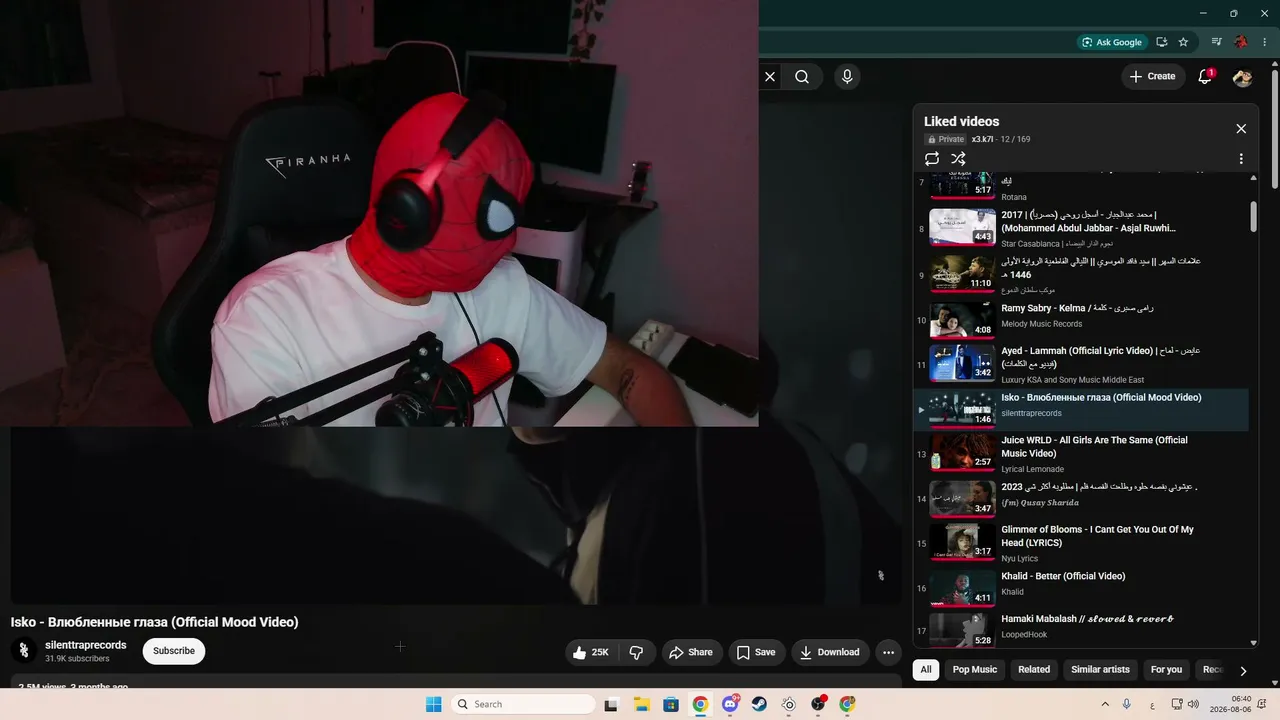Open Steam from the taskbar
The width and height of the screenshot is (1280, 720).
pos(759,704)
